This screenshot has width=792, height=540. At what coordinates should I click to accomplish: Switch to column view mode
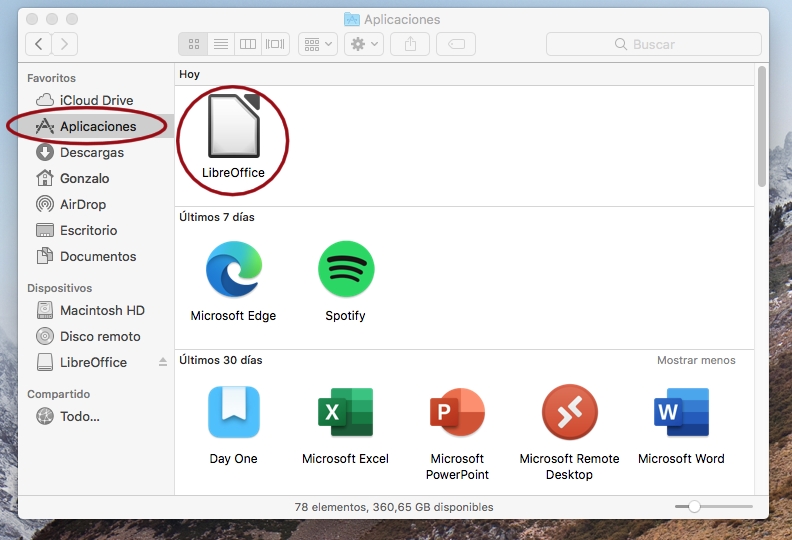248,44
